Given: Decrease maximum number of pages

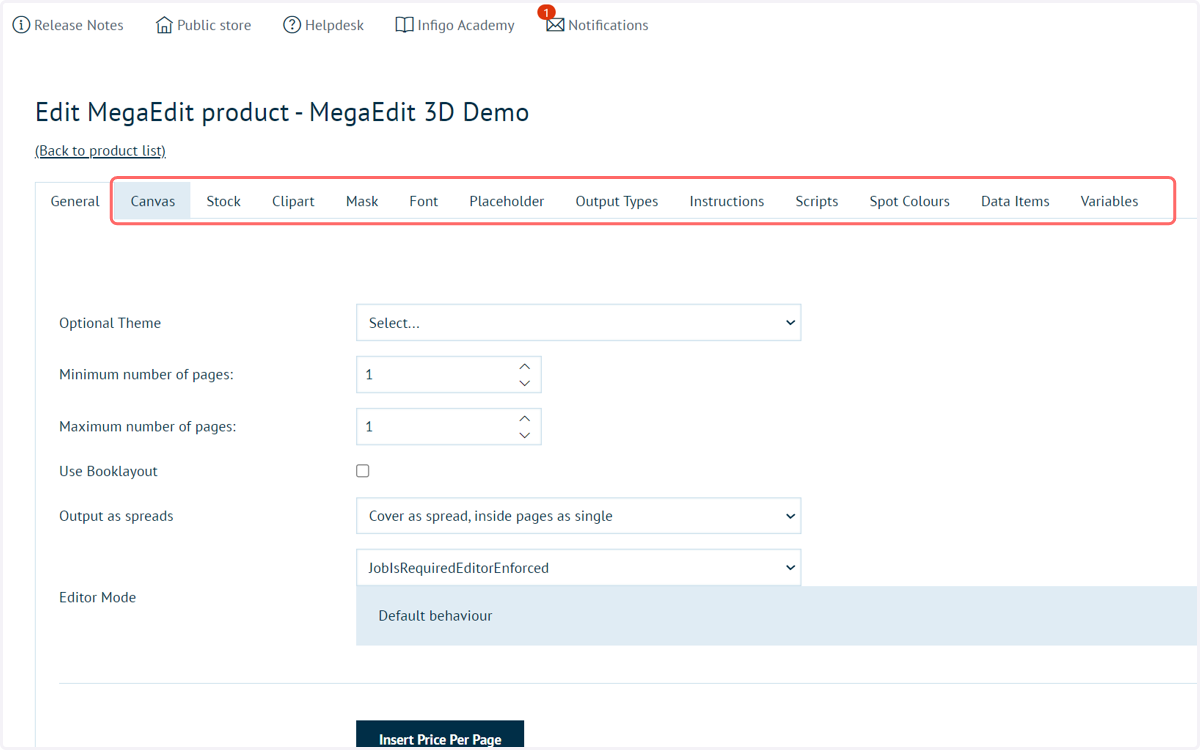Looking at the screenshot, I should 525,435.
